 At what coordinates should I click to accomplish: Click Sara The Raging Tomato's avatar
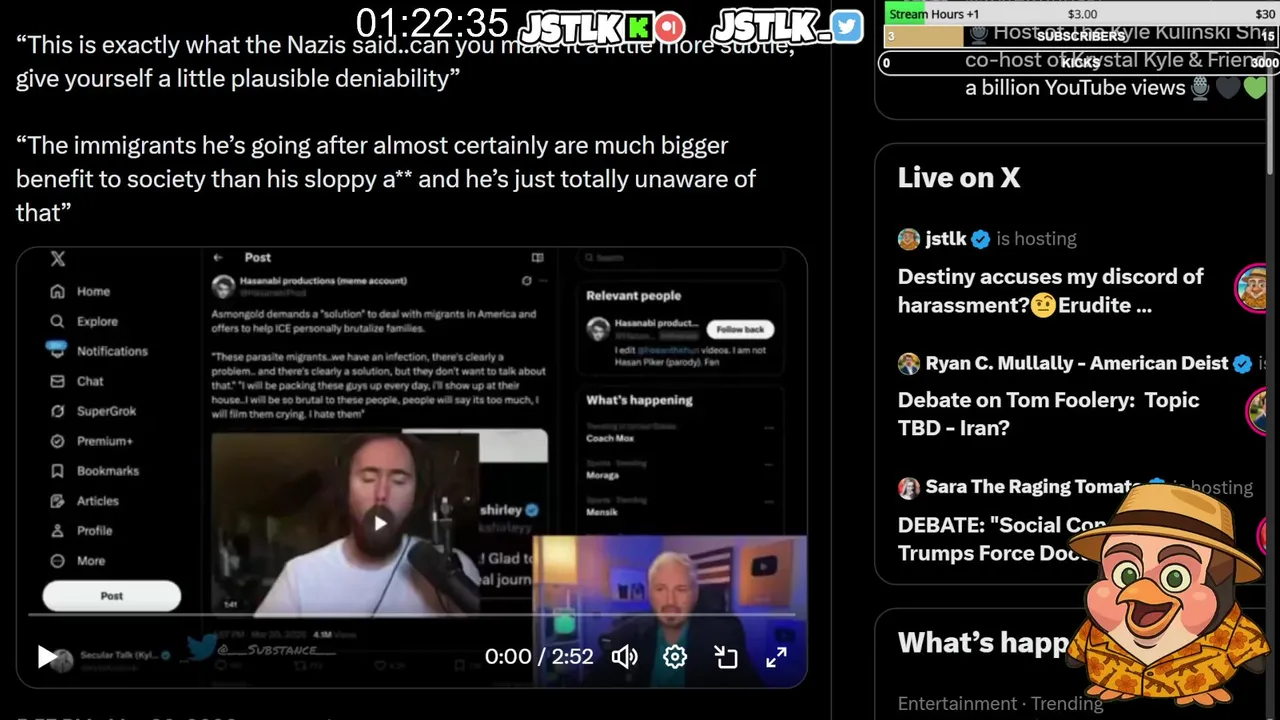point(908,488)
